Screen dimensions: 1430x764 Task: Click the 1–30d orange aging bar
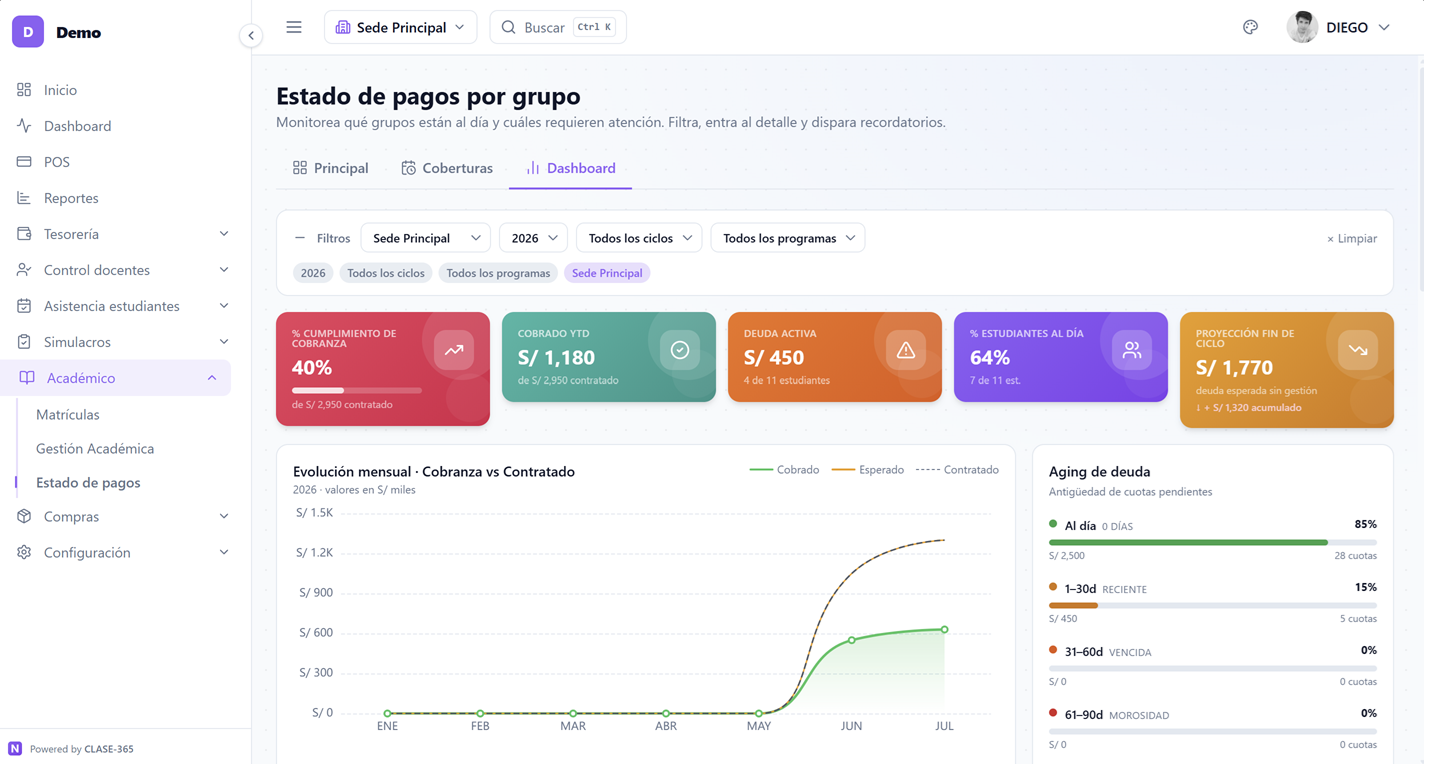tap(1073, 606)
